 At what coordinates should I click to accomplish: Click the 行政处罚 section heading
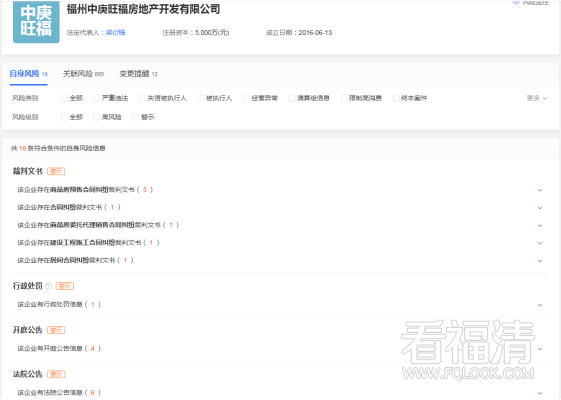[28, 286]
